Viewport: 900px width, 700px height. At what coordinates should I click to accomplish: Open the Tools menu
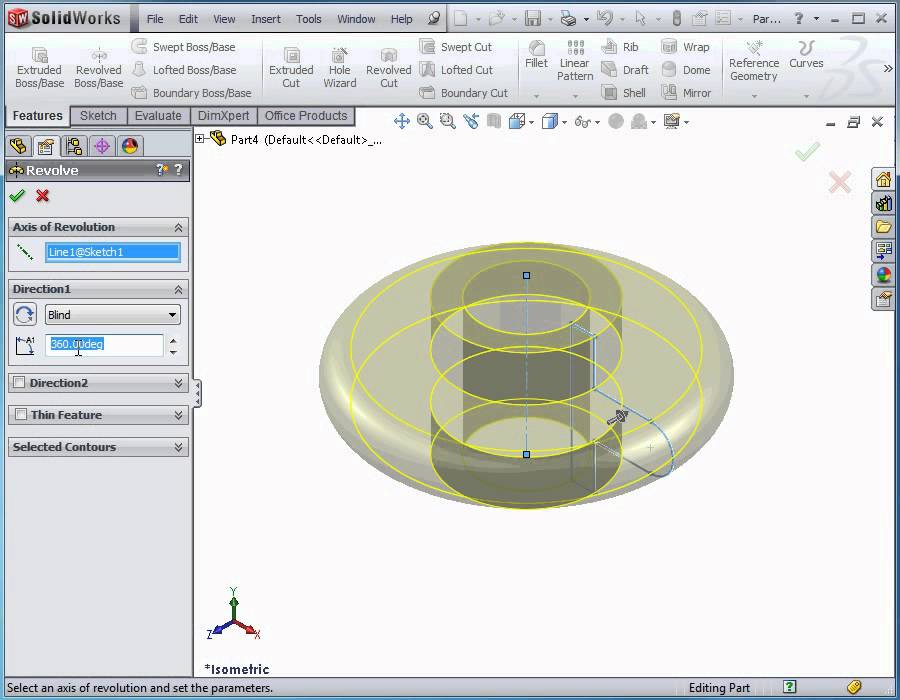click(308, 19)
